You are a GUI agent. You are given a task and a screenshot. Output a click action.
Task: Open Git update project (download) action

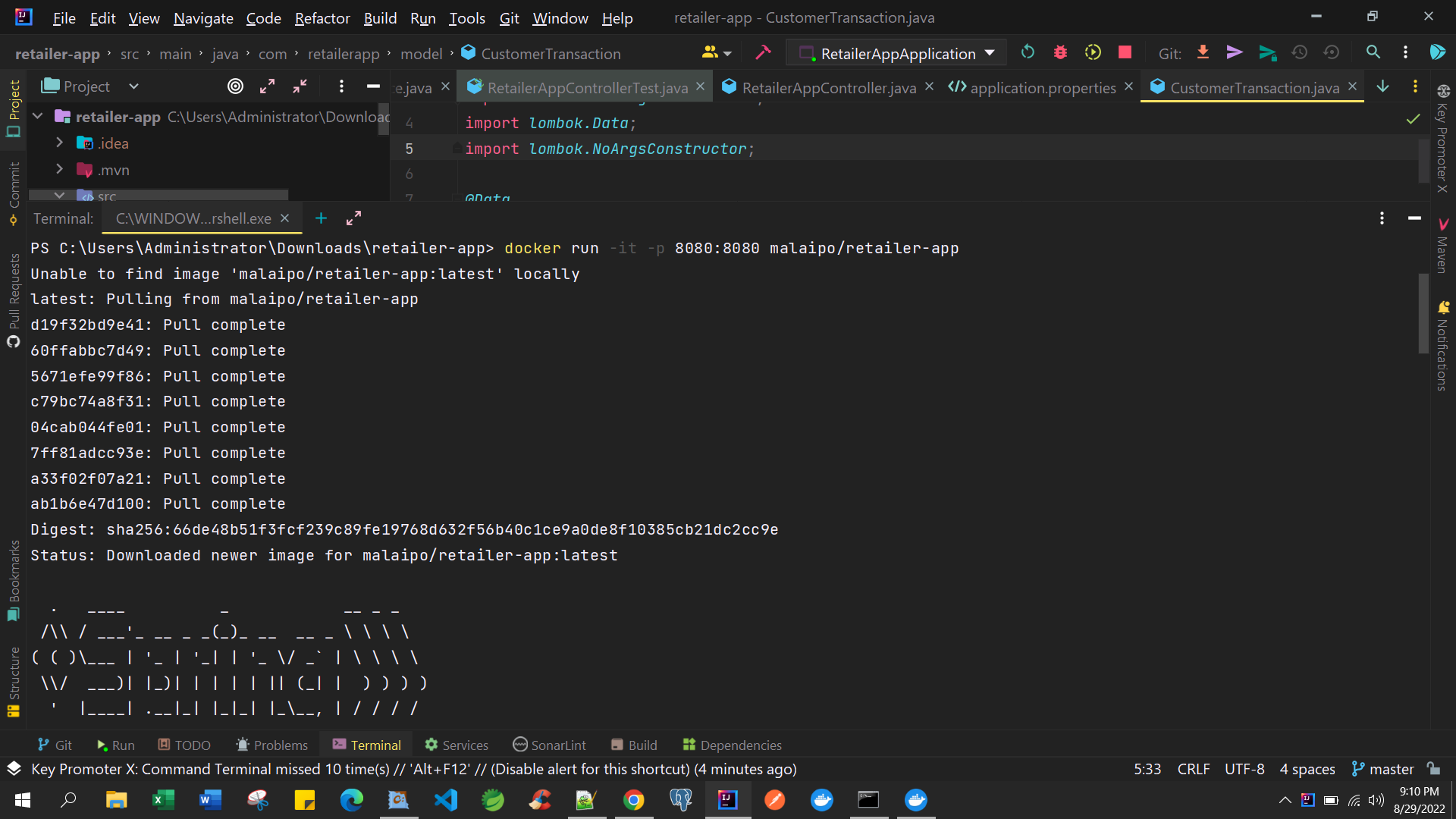point(1203,52)
